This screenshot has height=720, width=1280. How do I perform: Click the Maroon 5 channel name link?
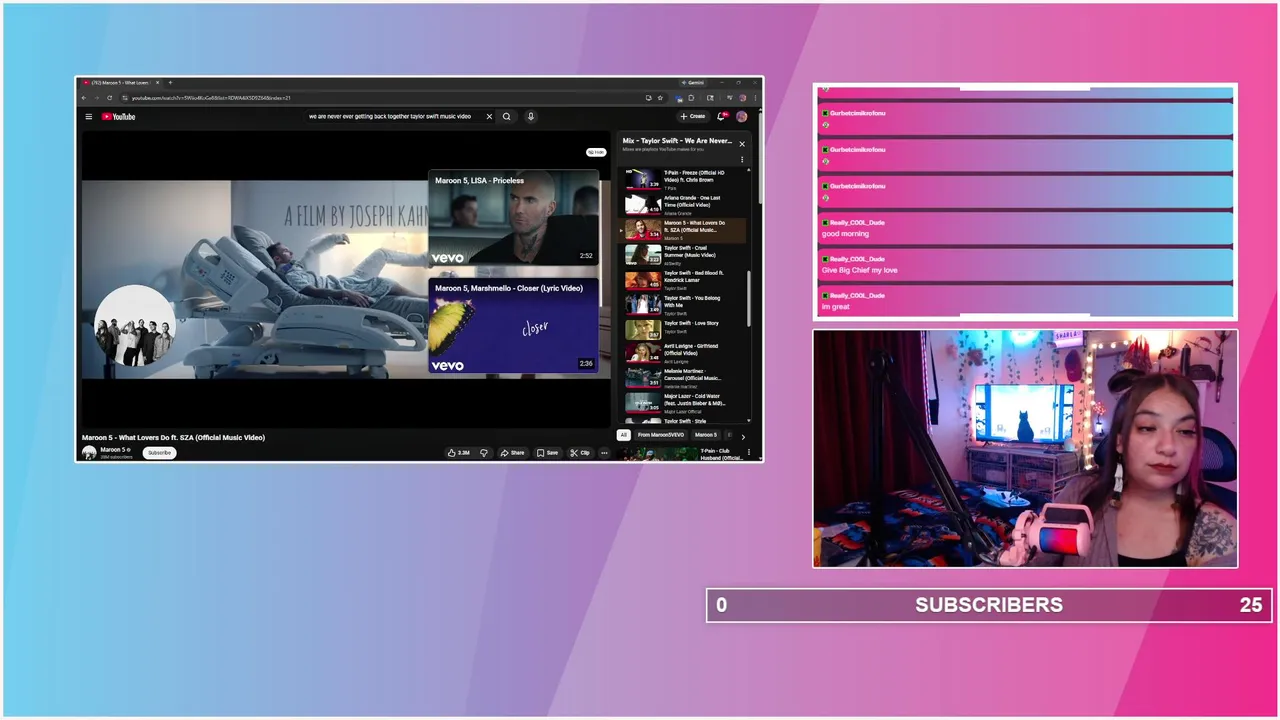coord(113,450)
